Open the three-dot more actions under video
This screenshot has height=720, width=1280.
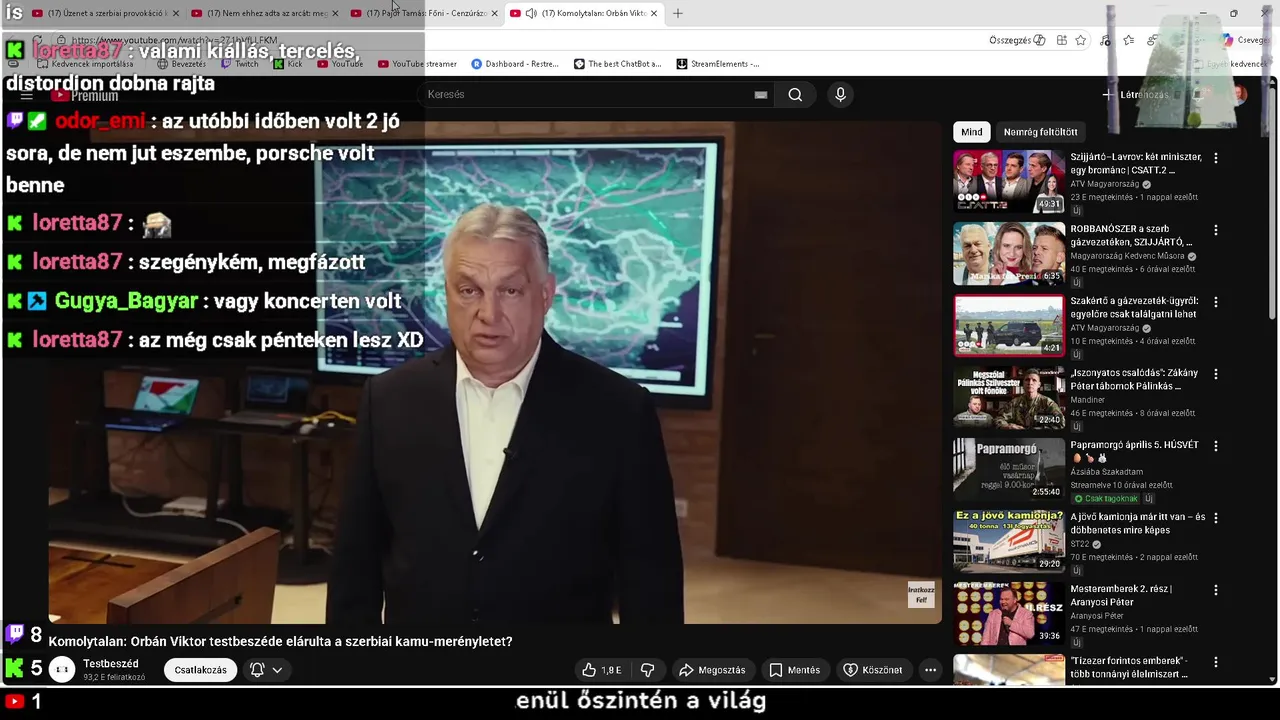pyautogui.click(x=930, y=670)
